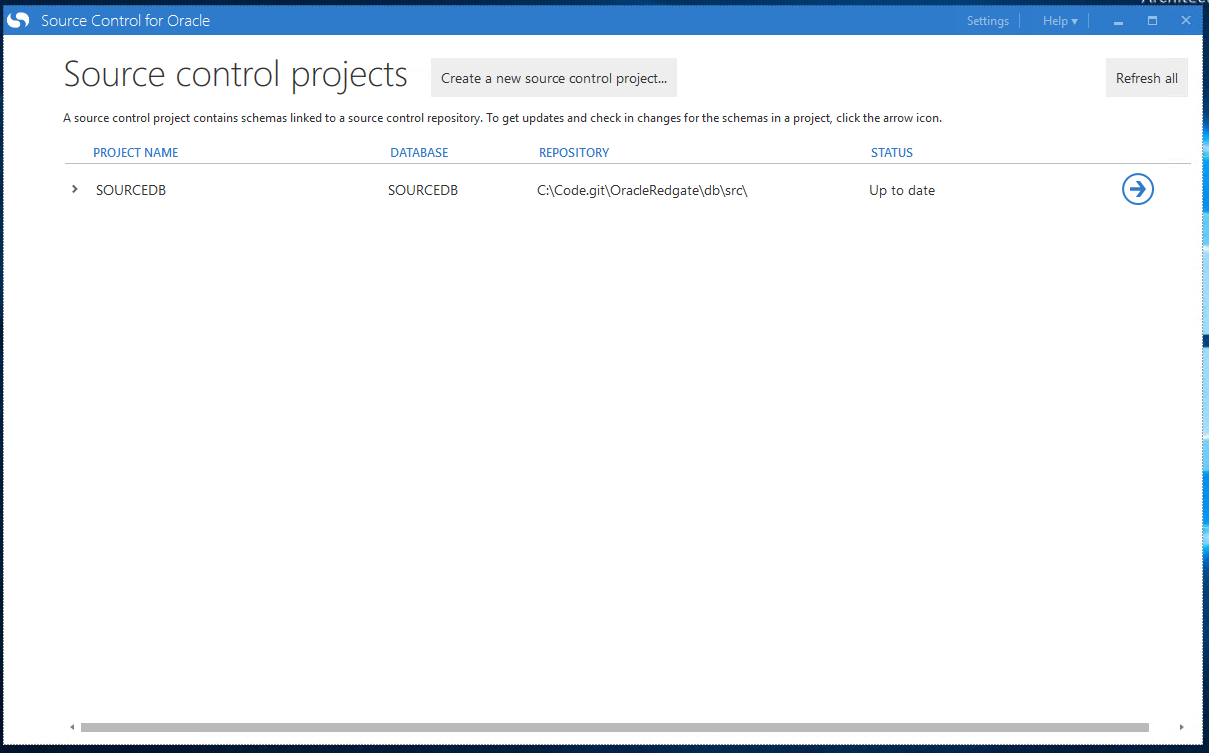Click the C:\Code.git repository path

(x=642, y=190)
